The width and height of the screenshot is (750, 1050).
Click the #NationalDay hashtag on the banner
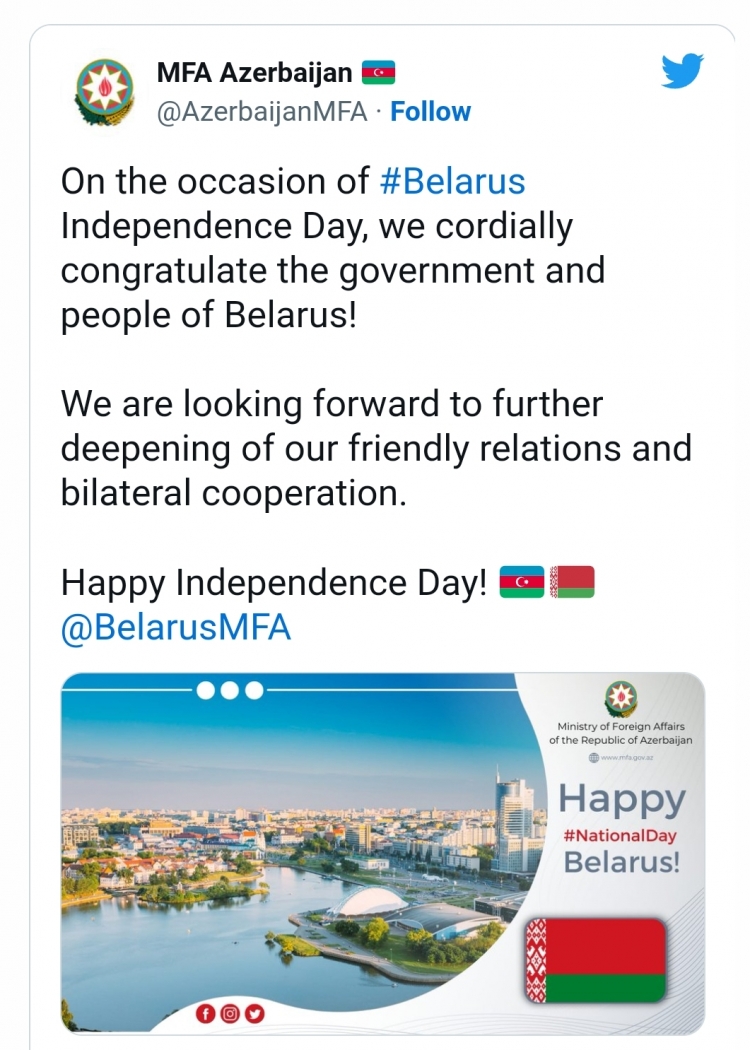620,835
